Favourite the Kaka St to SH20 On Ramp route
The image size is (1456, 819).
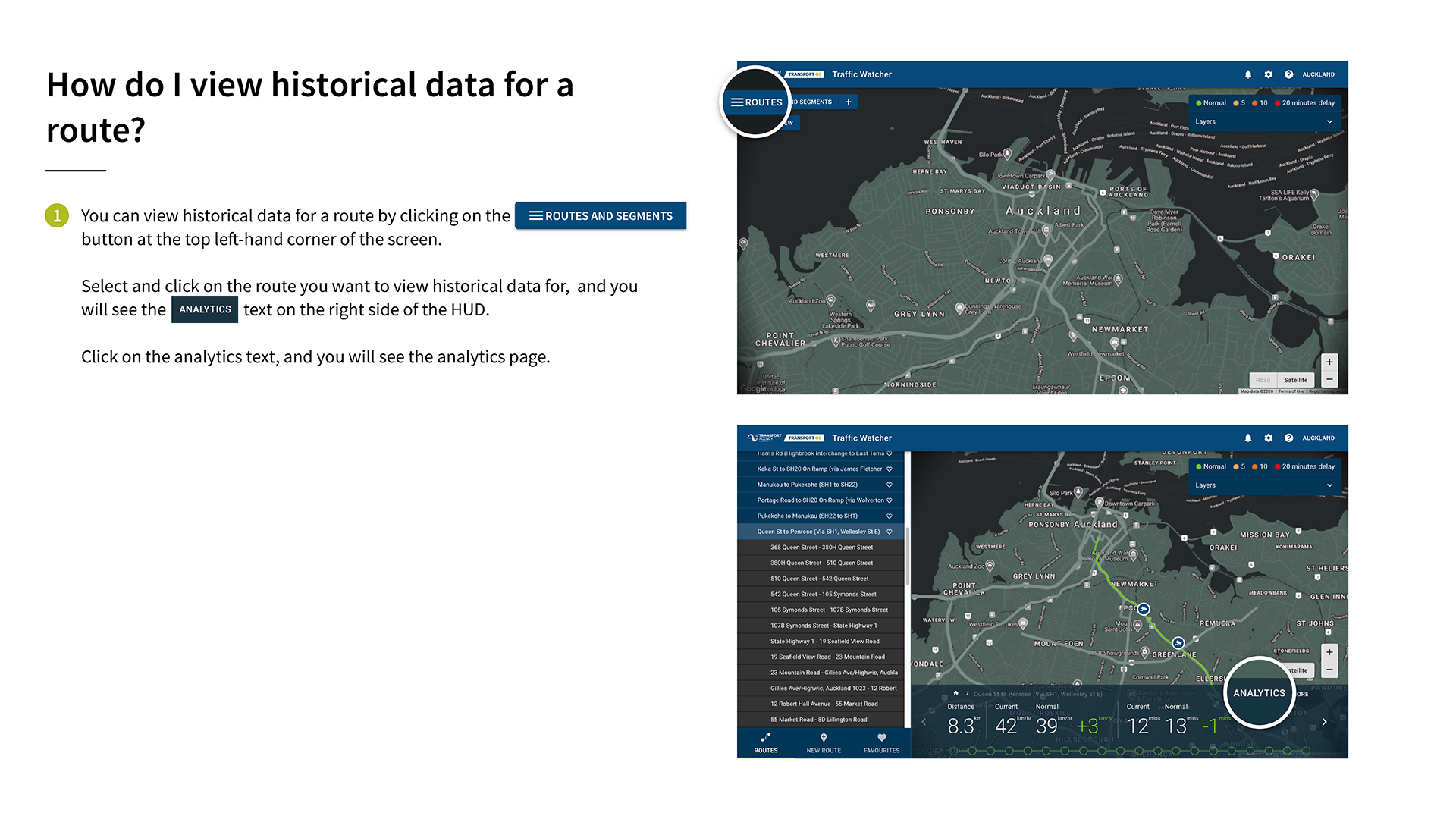pos(890,469)
